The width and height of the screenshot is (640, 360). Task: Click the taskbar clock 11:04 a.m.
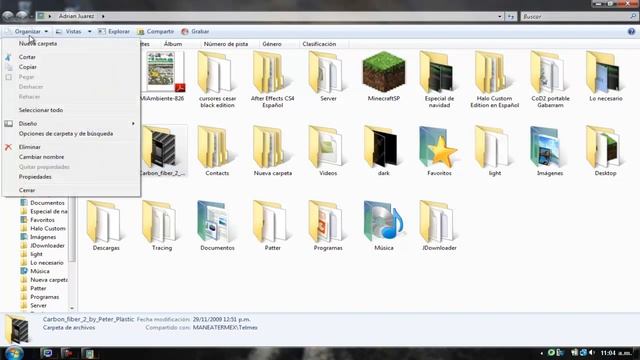click(x=616, y=353)
